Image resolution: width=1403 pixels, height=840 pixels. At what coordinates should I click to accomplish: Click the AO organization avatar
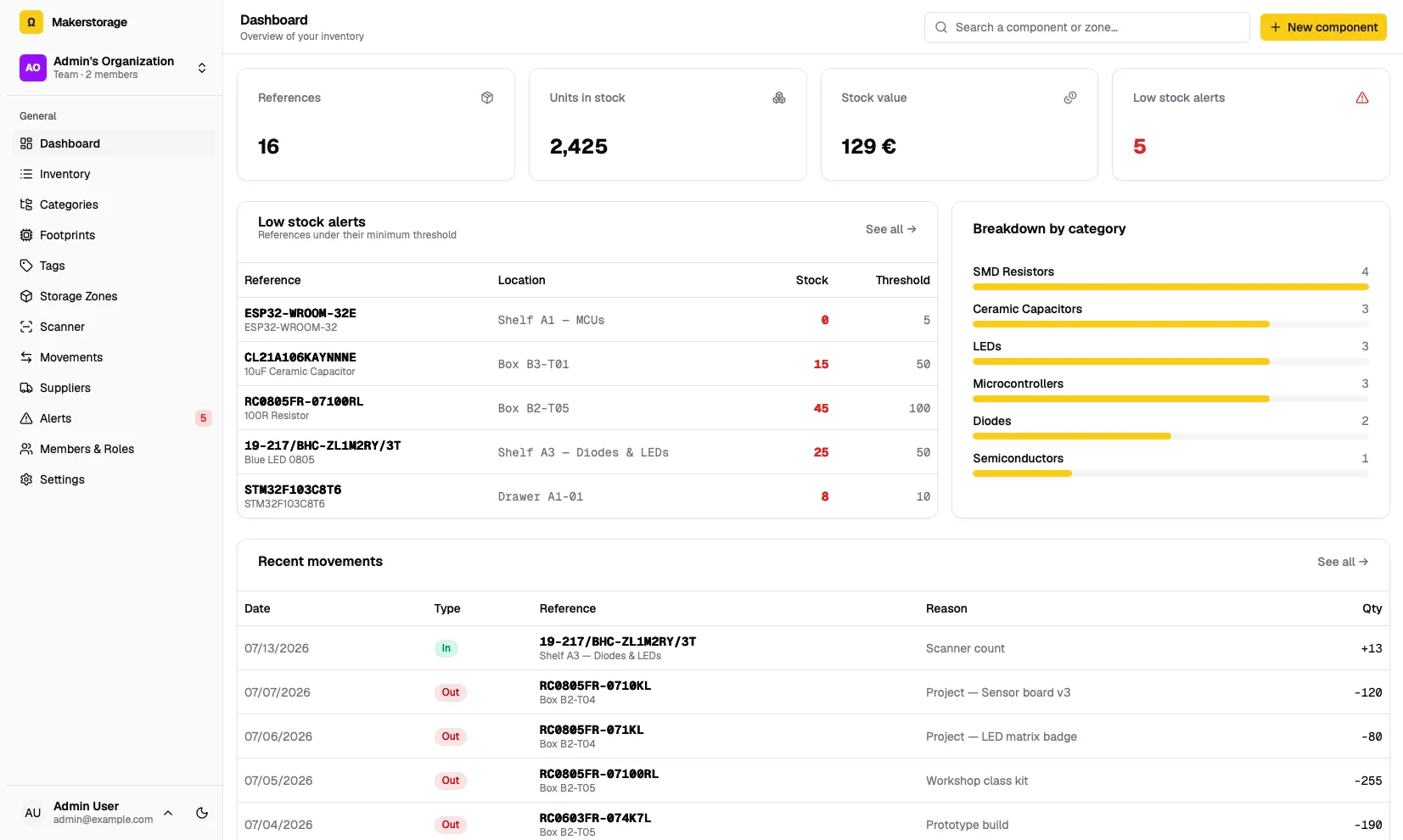click(x=33, y=67)
